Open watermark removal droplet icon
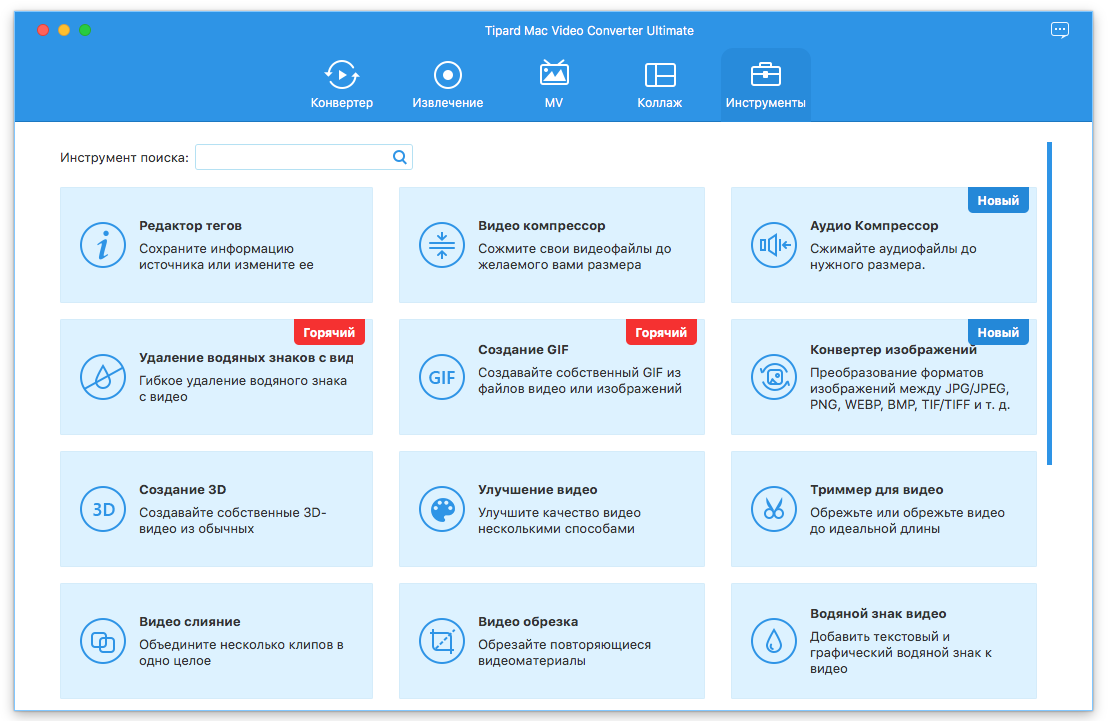The image size is (1113, 721). 102,377
